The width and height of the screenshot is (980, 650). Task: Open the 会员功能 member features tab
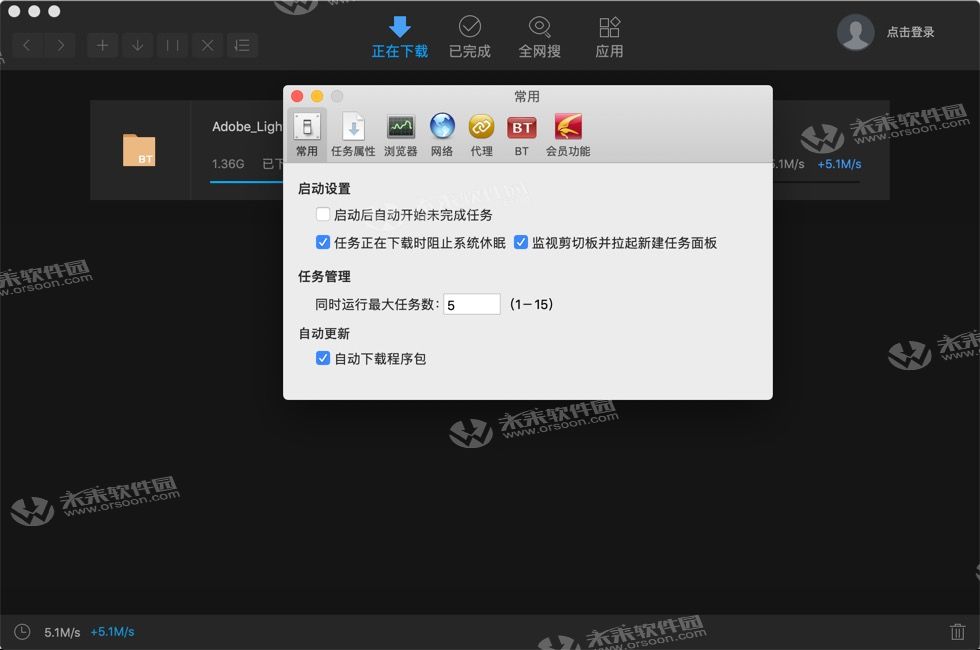[x=568, y=134]
